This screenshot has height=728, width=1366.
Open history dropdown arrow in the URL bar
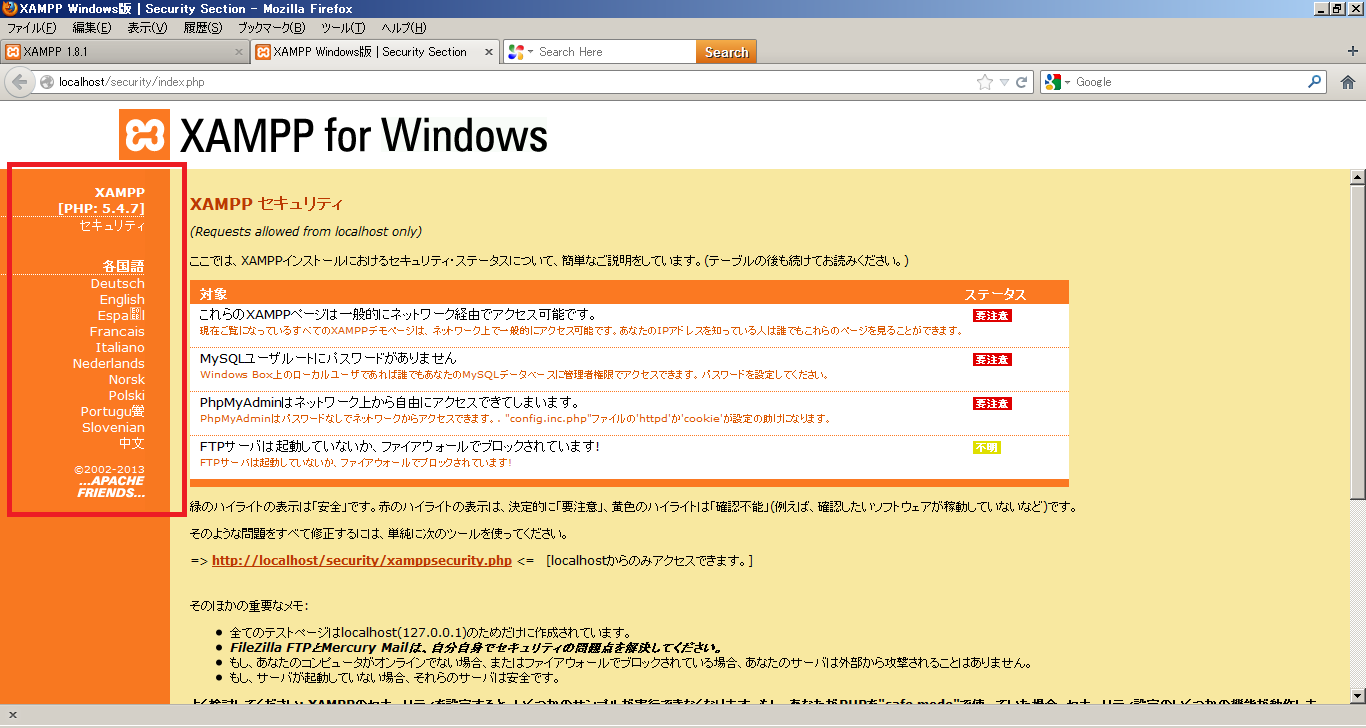click(1005, 82)
